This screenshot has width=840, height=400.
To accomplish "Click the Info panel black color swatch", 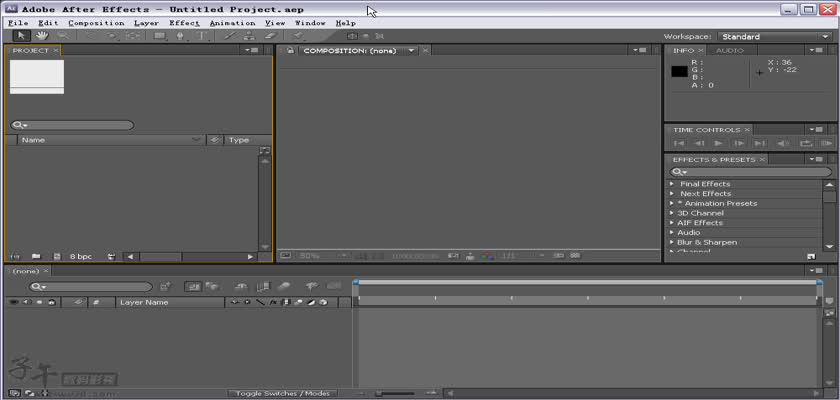I will [x=680, y=71].
